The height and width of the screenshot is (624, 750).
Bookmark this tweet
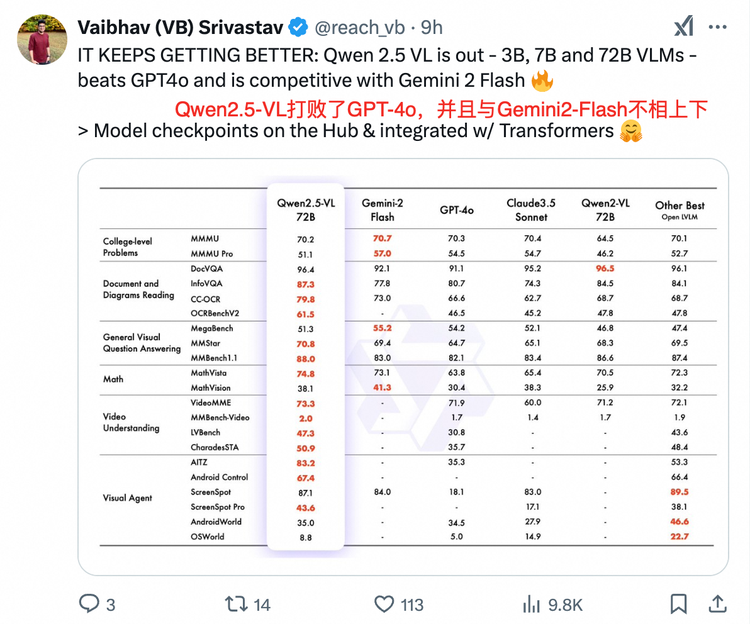(678, 604)
